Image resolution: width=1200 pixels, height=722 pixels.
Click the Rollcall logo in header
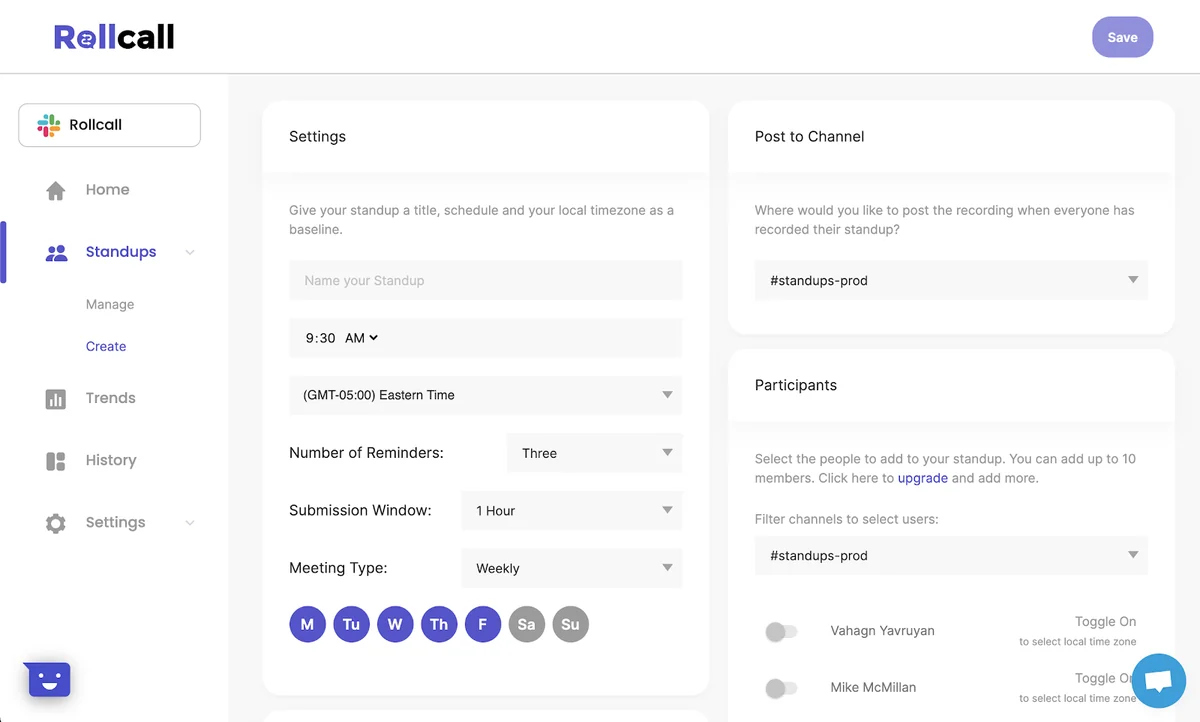pyautogui.click(x=114, y=38)
